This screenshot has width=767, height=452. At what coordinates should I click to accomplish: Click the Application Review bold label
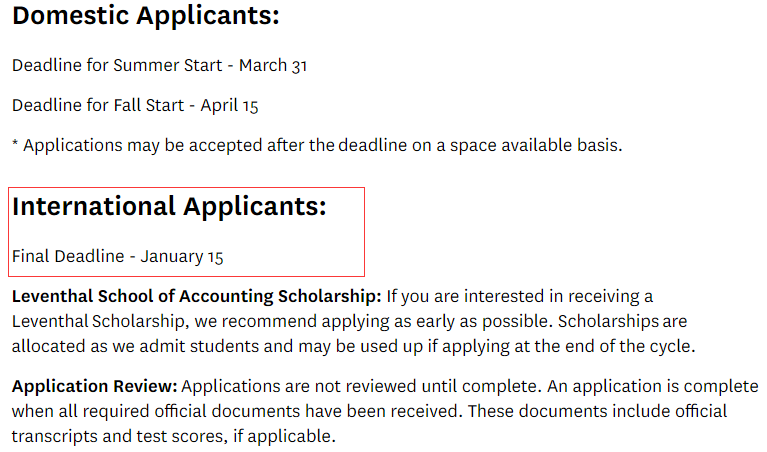point(95,386)
